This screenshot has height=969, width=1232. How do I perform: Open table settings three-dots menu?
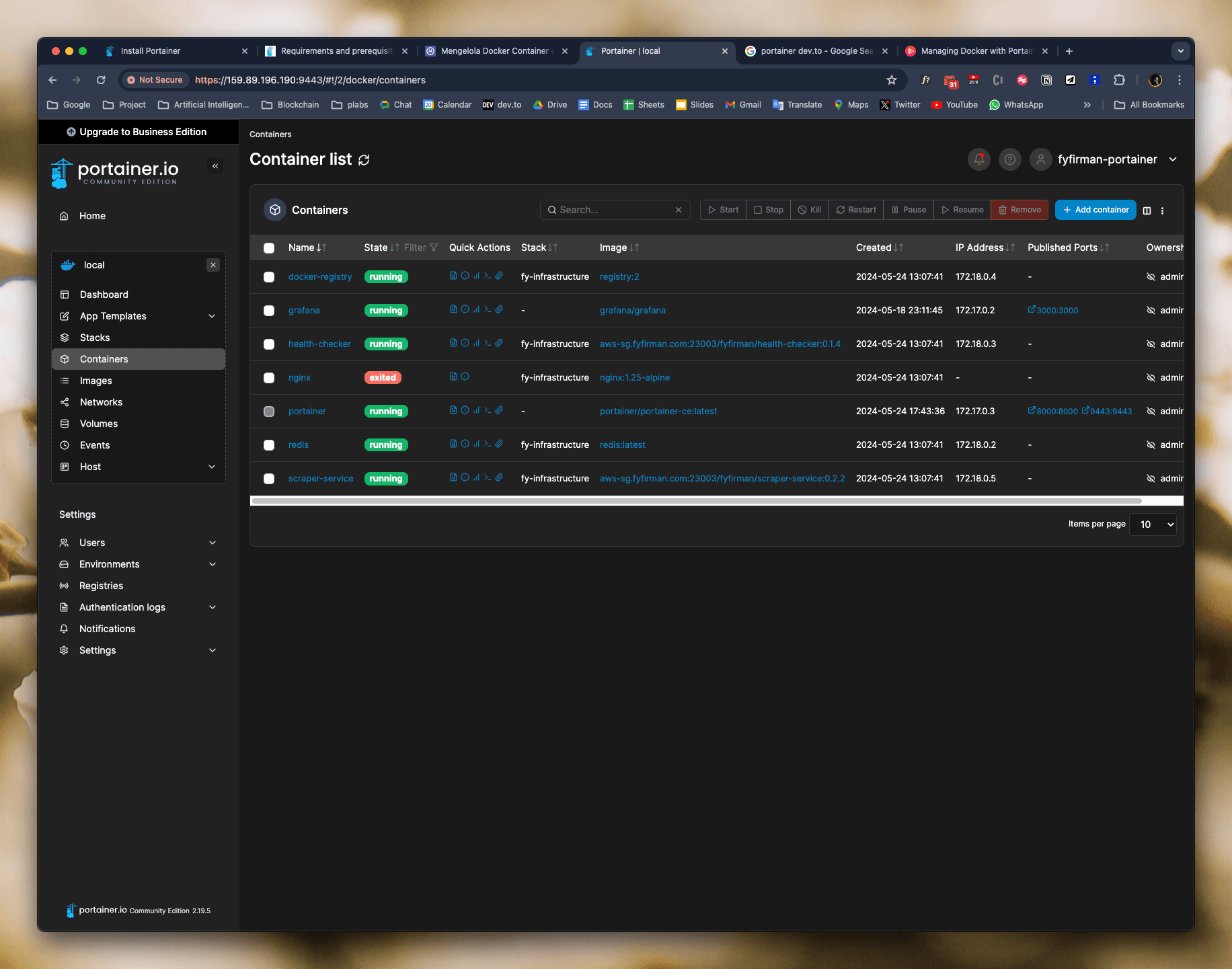pos(1162,210)
